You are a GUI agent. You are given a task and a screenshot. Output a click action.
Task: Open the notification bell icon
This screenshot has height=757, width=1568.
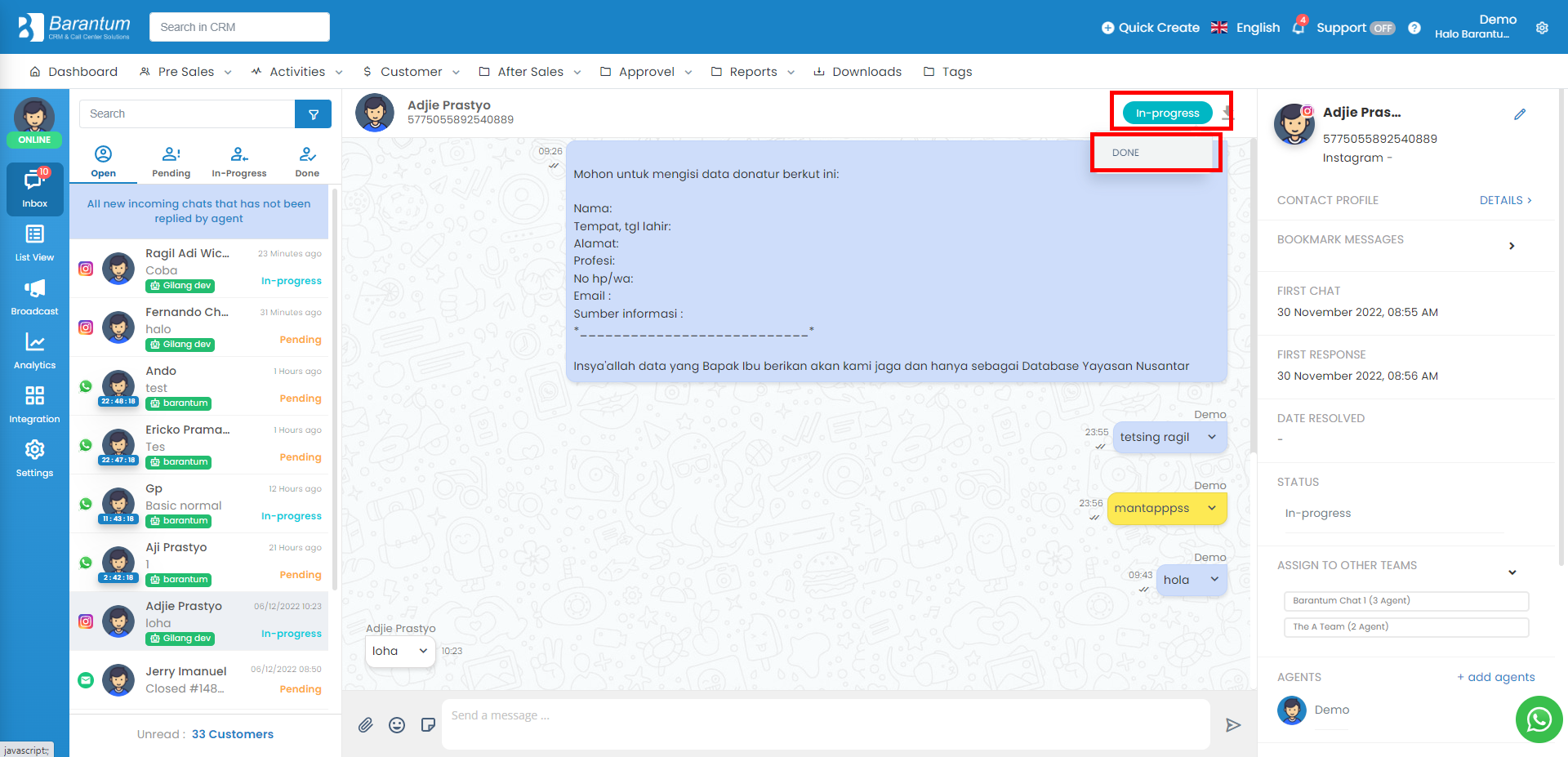pyautogui.click(x=1298, y=27)
